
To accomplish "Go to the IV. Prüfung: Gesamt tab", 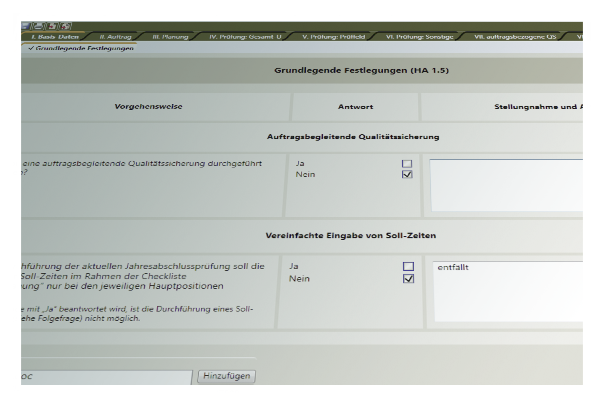I will tap(245, 37).
